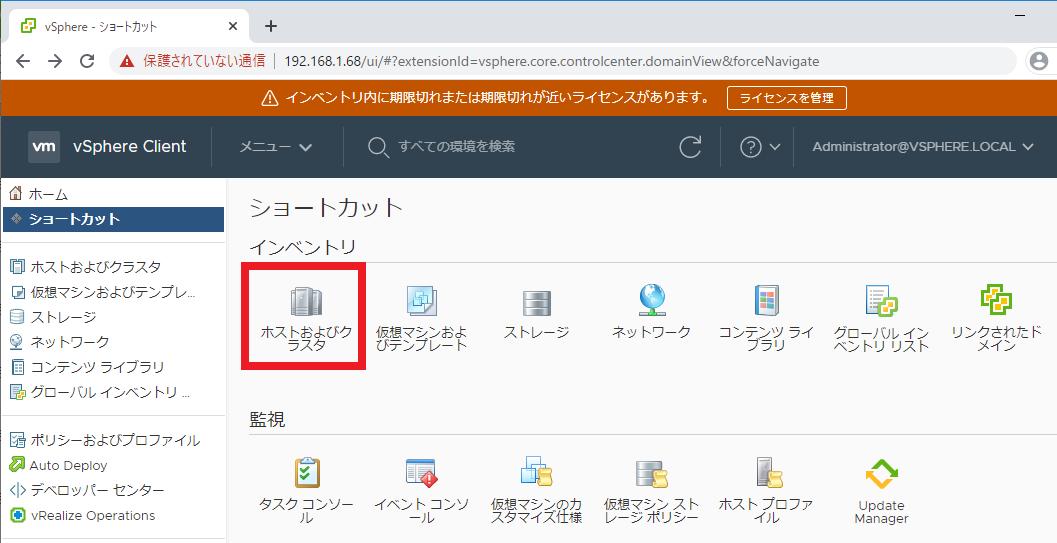
Task: Open the メニュー dropdown
Action: point(276,147)
